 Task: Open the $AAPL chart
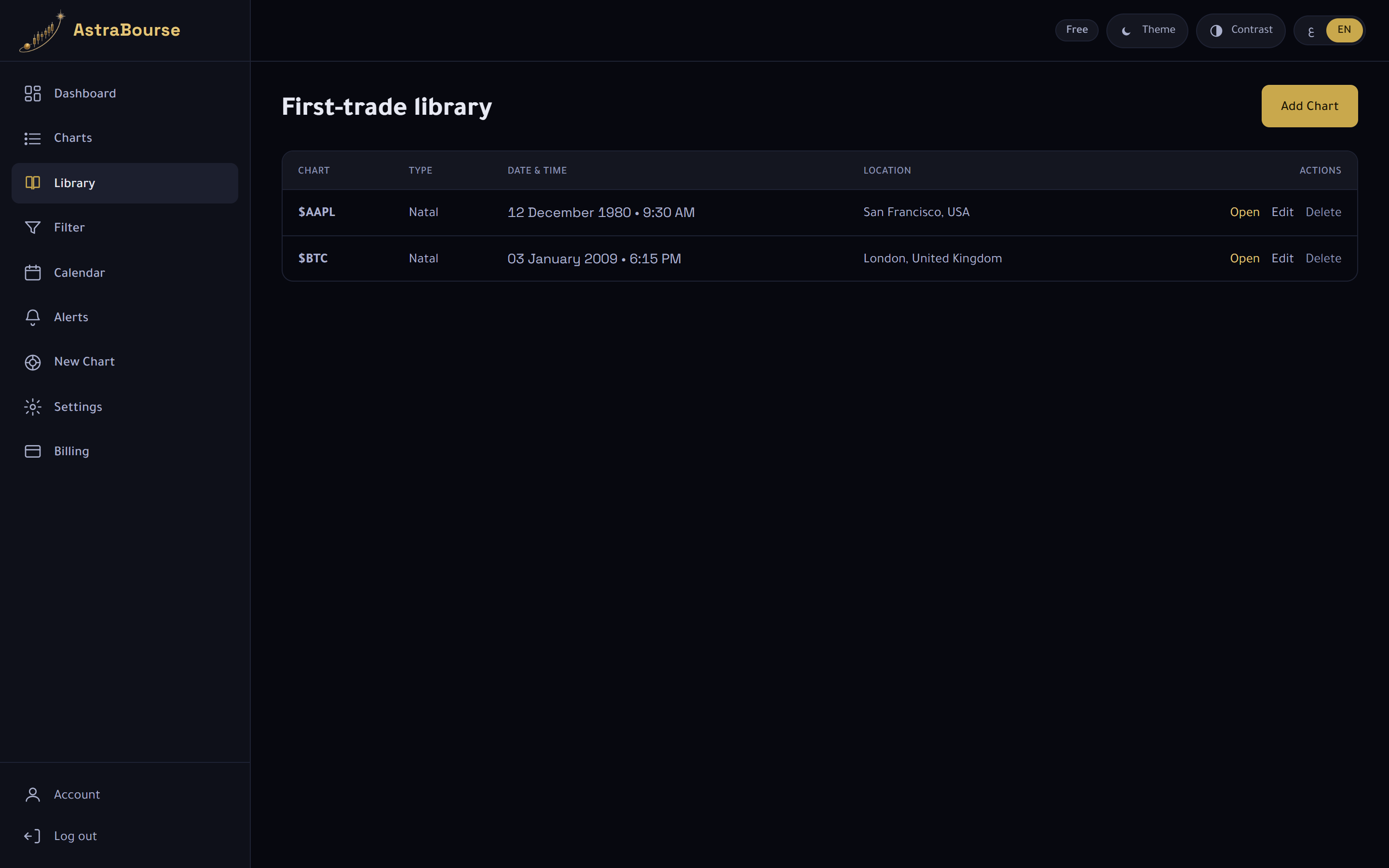[x=1244, y=212]
